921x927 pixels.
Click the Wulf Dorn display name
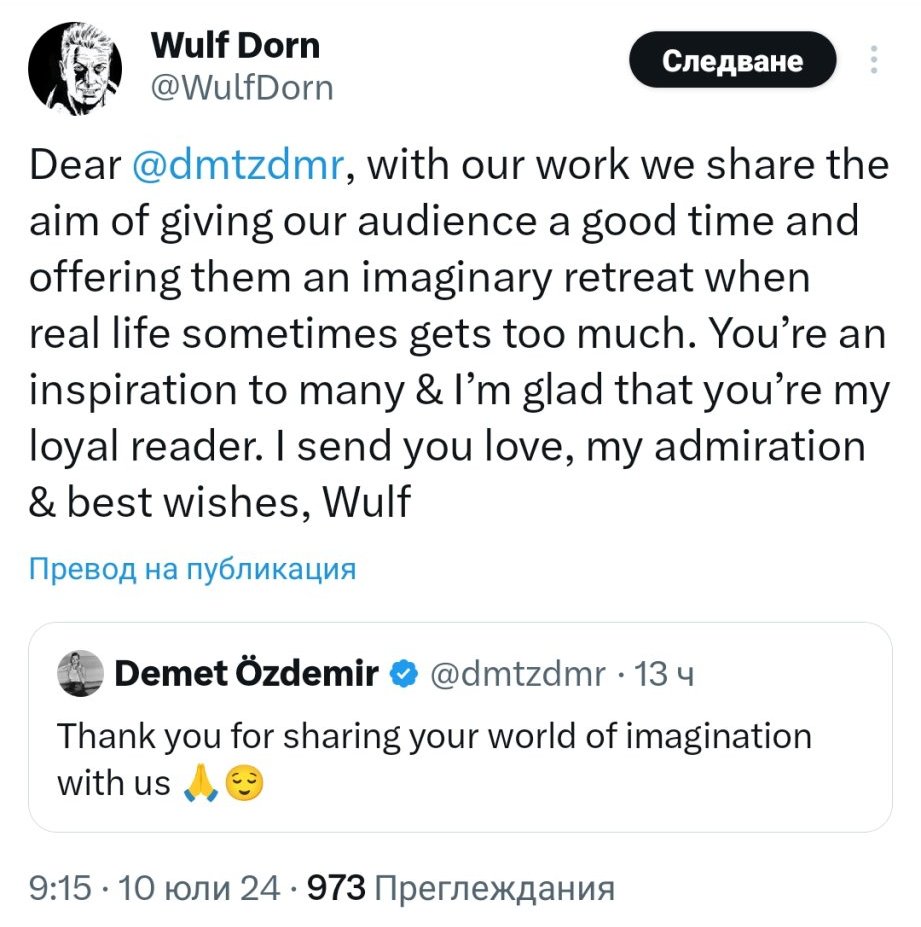(235, 45)
